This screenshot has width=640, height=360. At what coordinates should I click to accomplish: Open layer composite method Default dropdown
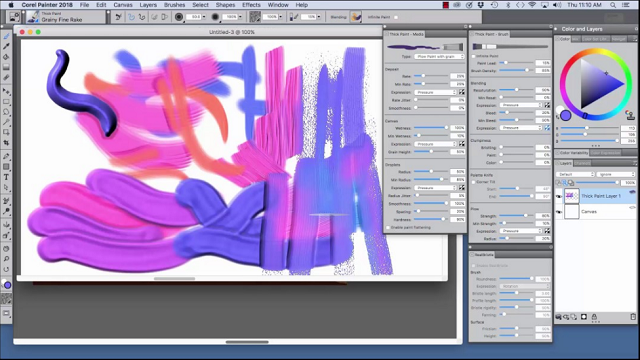tap(576, 174)
